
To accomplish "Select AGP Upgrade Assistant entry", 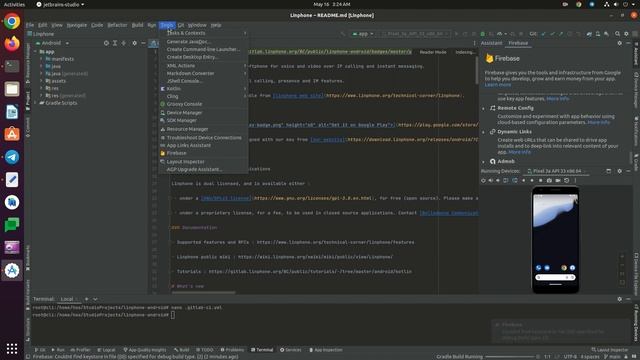I will pyautogui.click(x=203, y=169).
